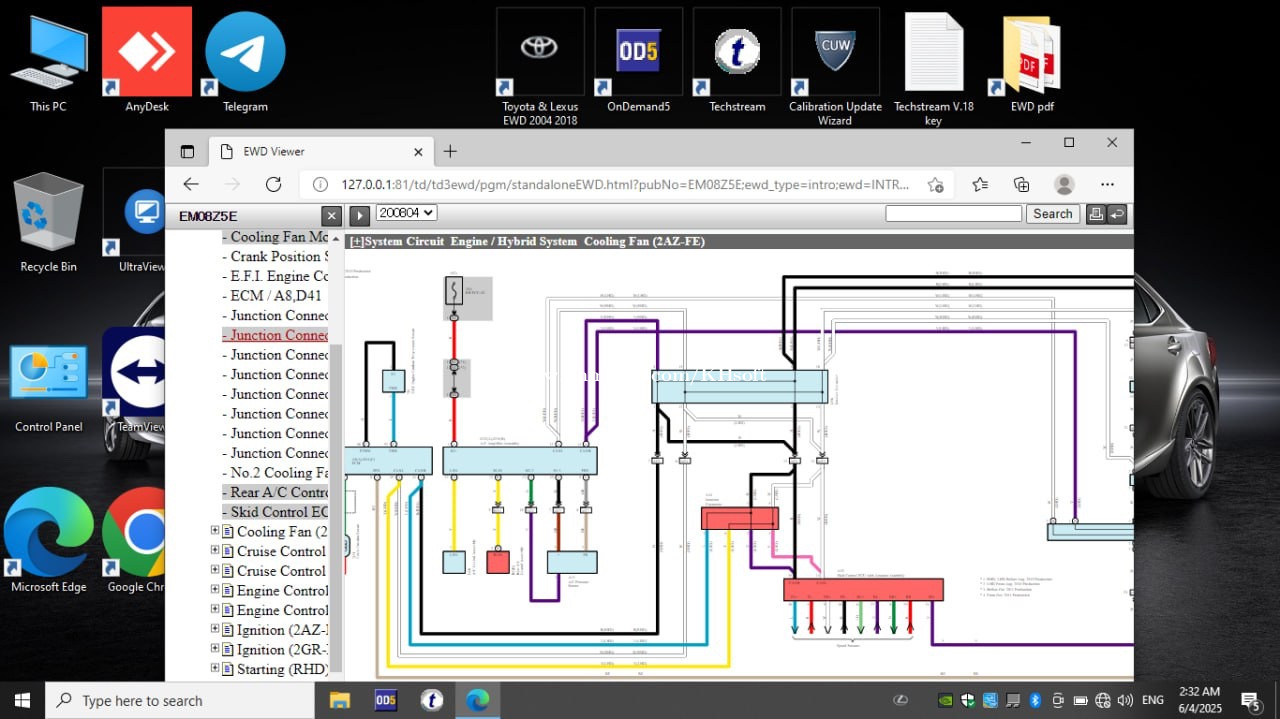This screenshot has height=719, width=1280.
Task: Select ECM / A8,D41 tree item
Action: [272, 296]
